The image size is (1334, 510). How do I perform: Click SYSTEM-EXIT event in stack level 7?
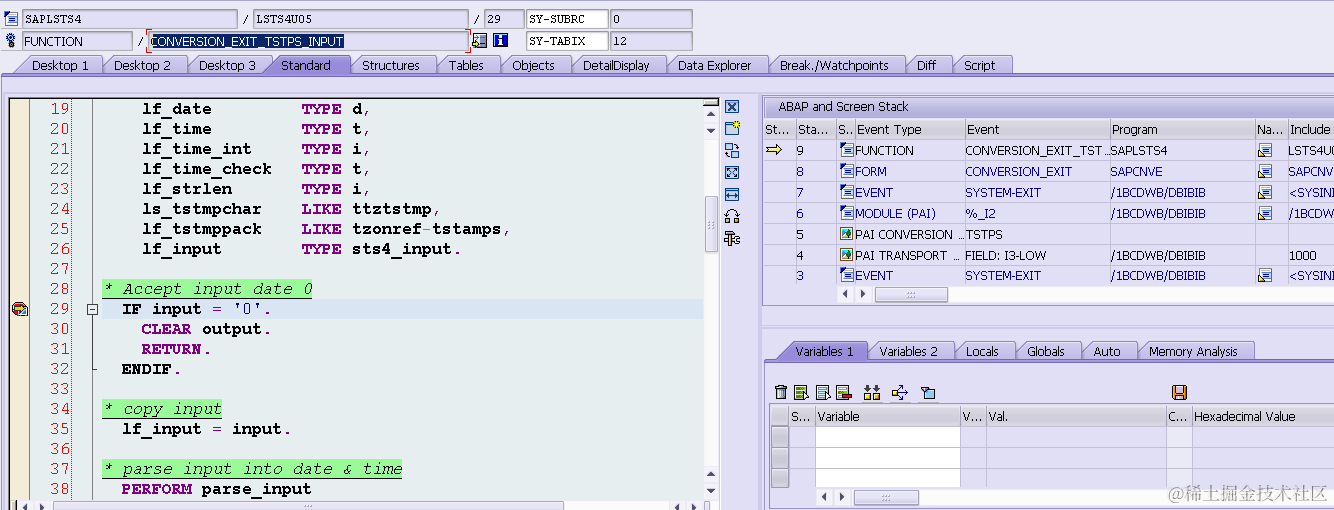point(1002,192)
